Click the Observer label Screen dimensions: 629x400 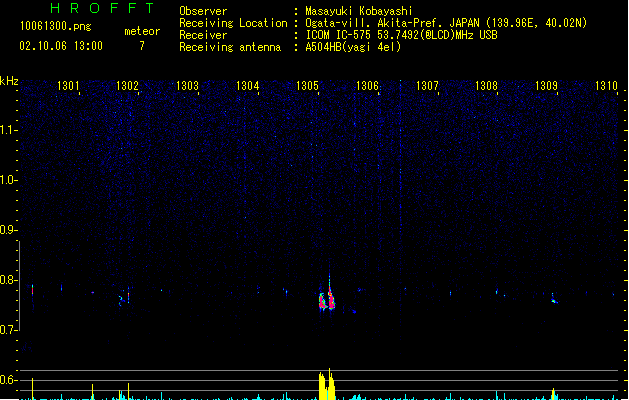(203, 11)
